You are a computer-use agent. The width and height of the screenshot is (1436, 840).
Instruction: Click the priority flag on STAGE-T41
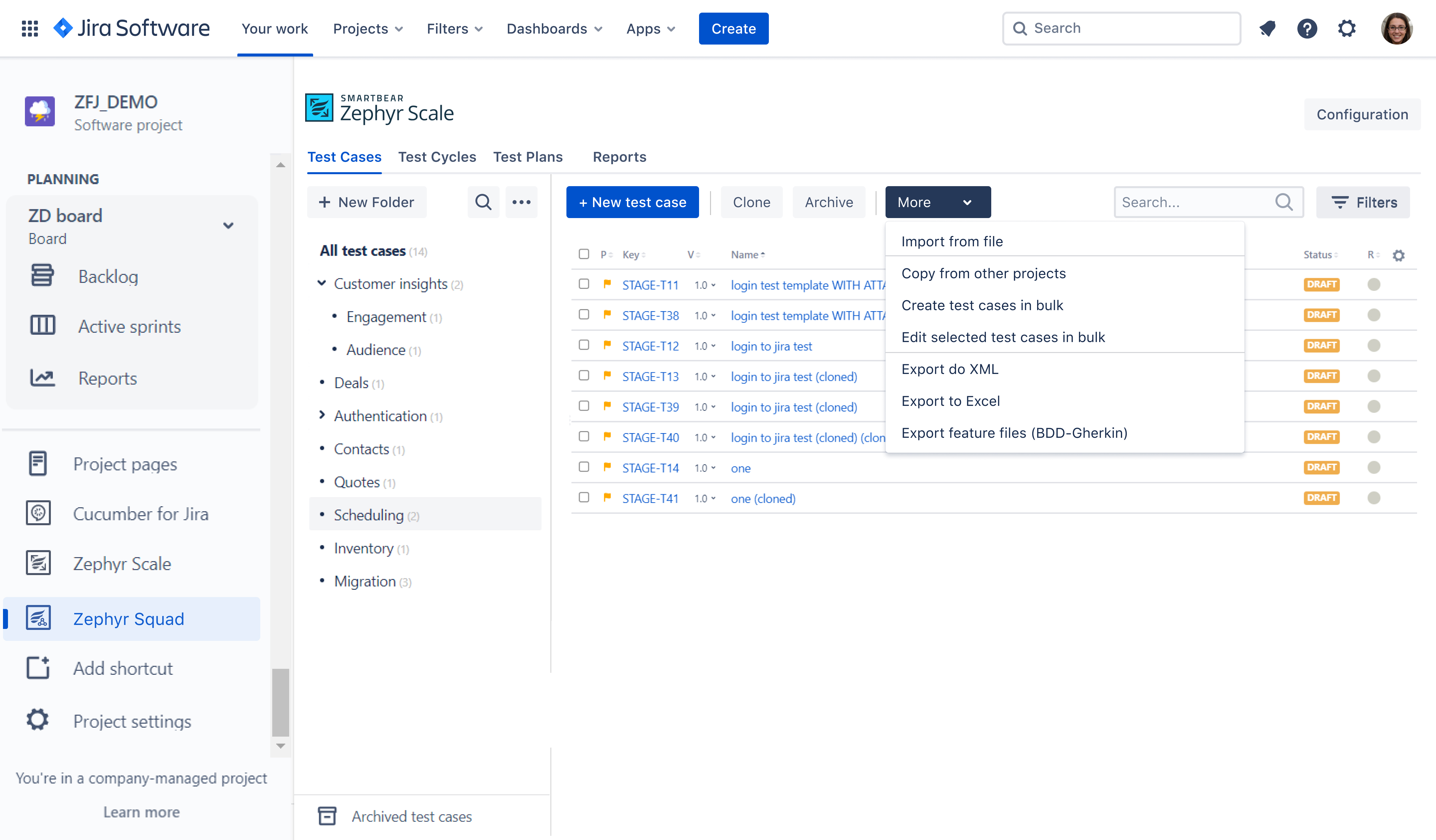[x=607, y=498]
